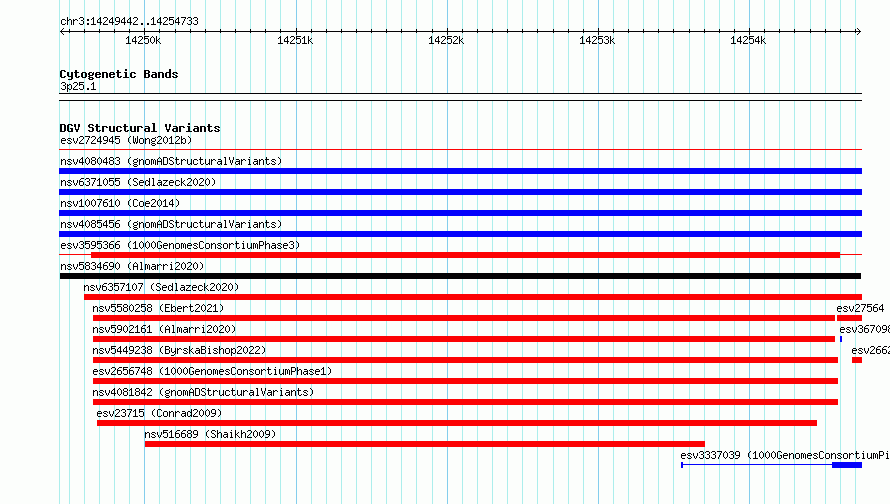Click the esv27564 variant label

pos(860,308)
